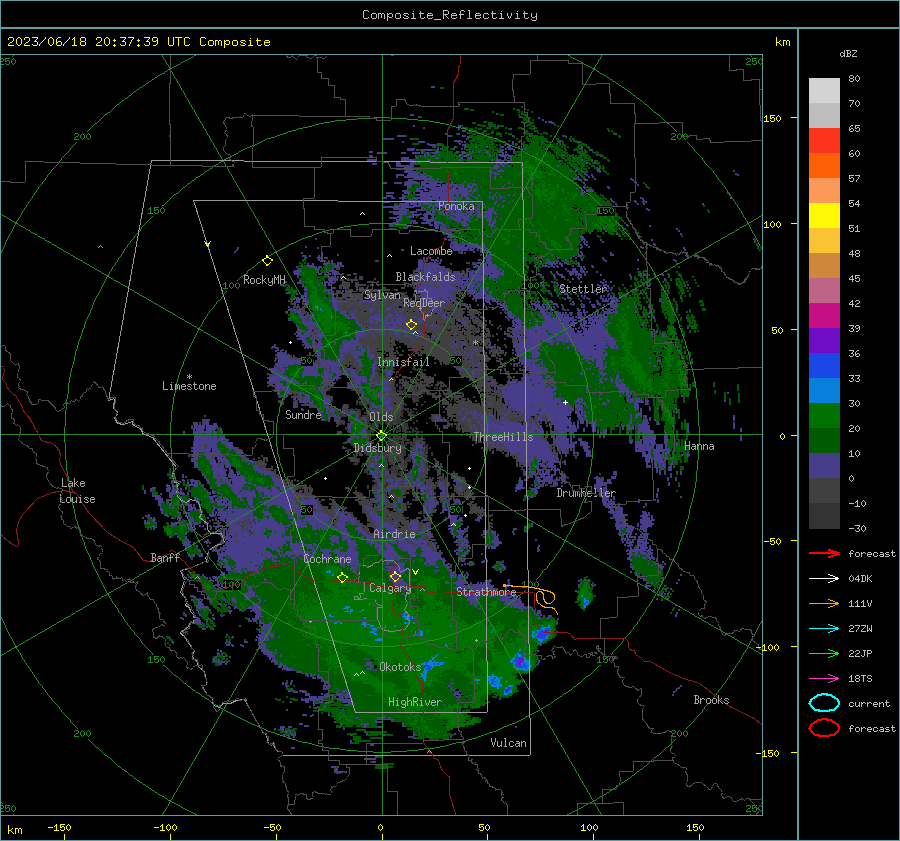This screenshot has width=900, height=841.
Task: Click the yellow marker above Calgary label
Action: coord(395,576)
